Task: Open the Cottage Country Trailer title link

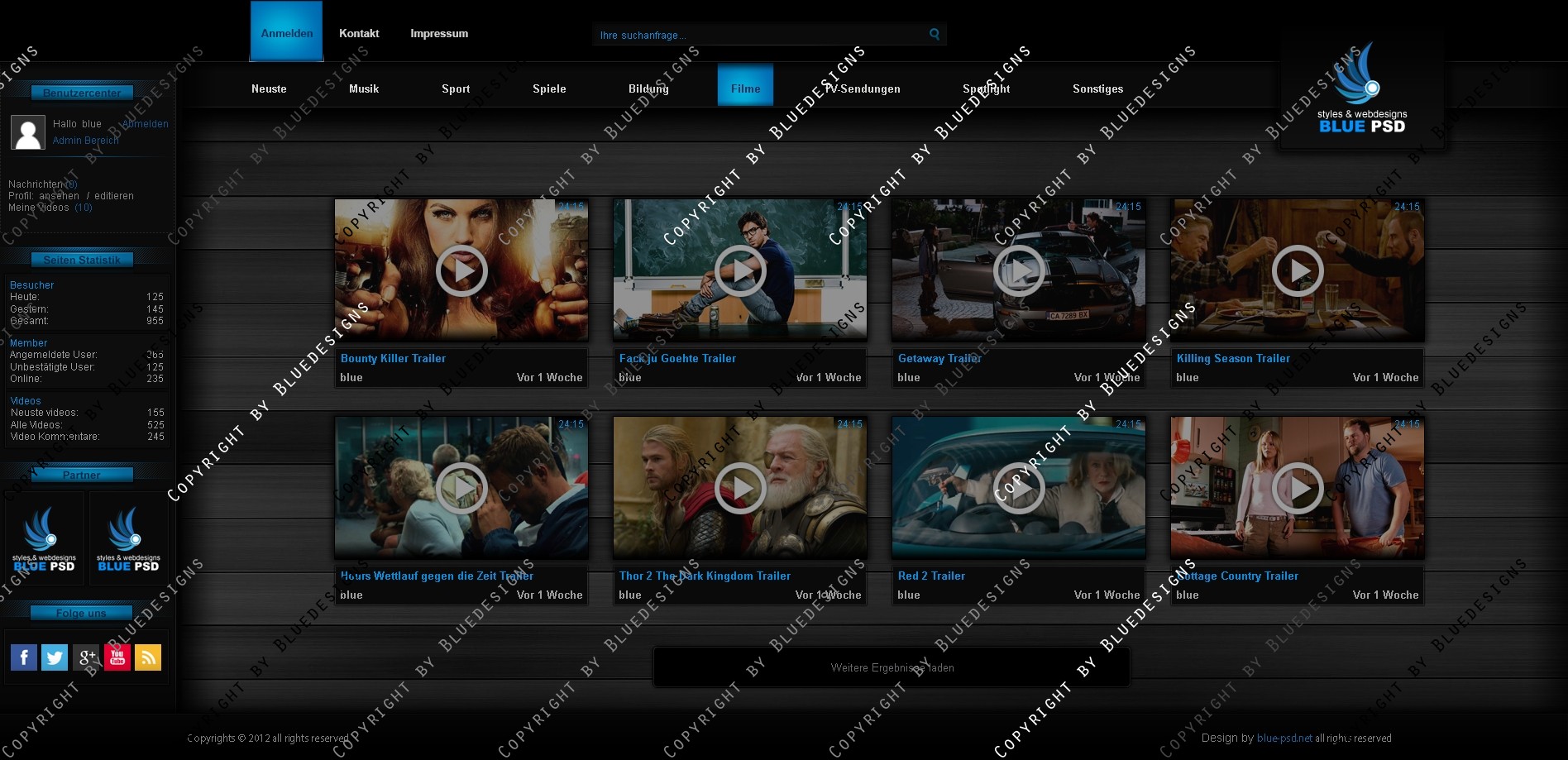Action: (x=1237, y=576)
